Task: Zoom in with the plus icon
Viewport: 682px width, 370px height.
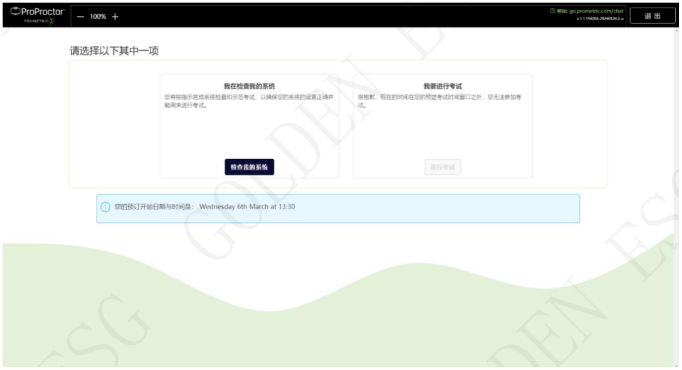Action: 115,17
